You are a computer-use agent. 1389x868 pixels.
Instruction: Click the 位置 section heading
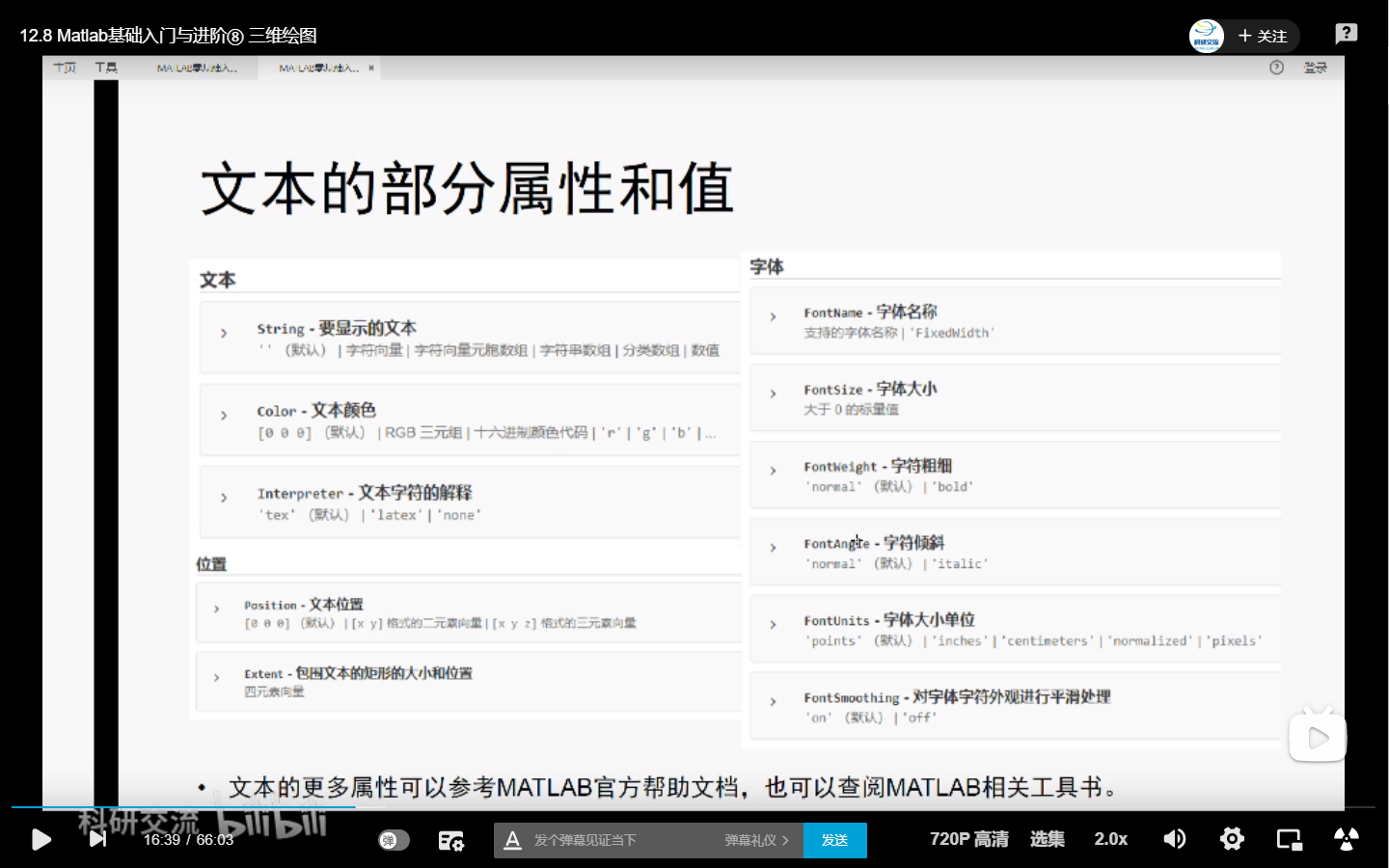(211, 564)
